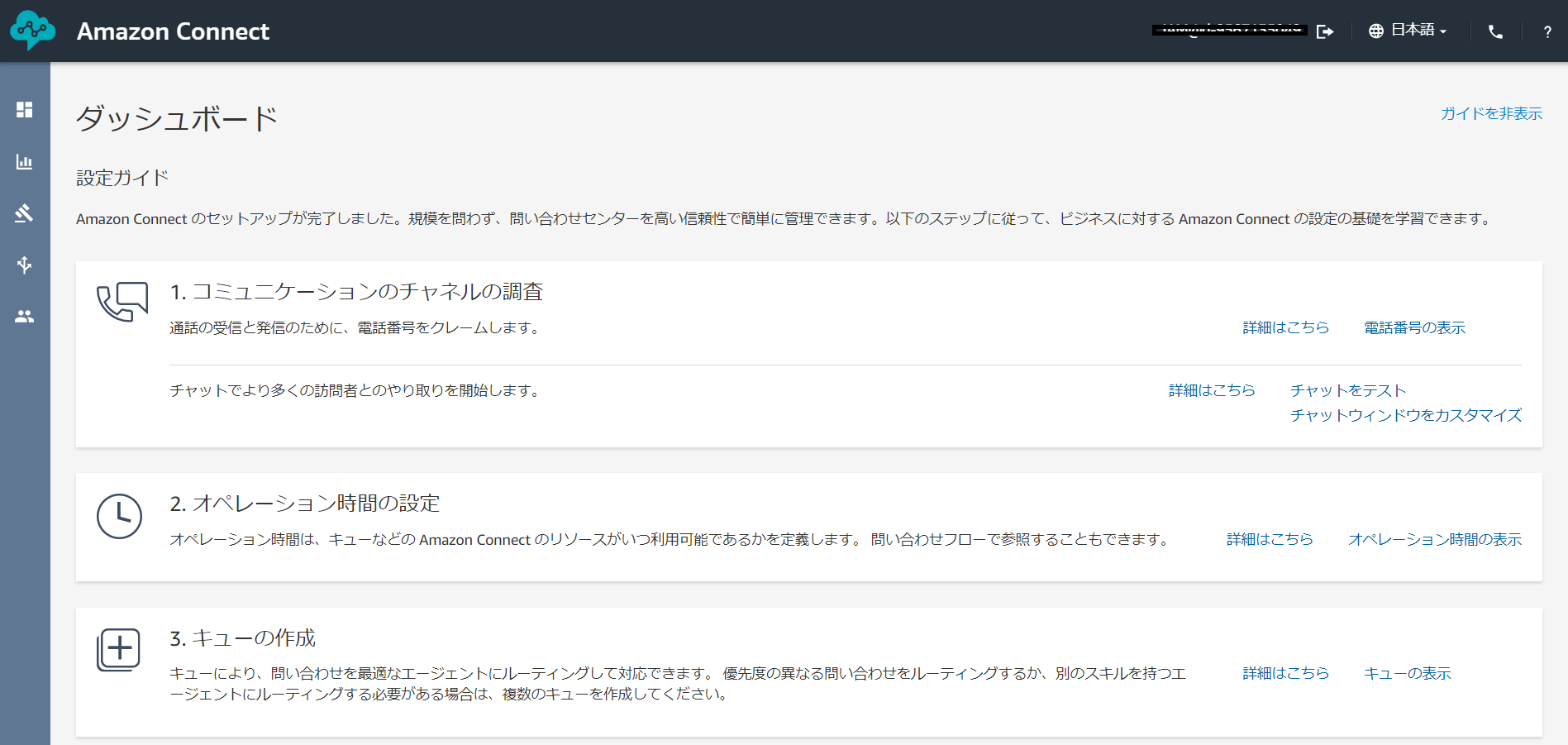
Task: Click 詳細はこちら in the chat row
Action: coord(1212,390)
